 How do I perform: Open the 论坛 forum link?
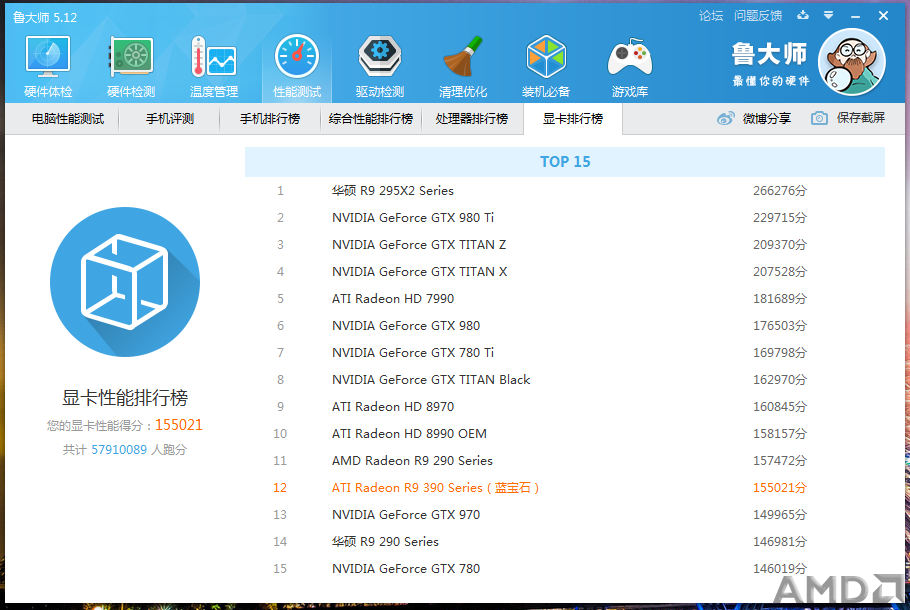click(x=711, y=16)
